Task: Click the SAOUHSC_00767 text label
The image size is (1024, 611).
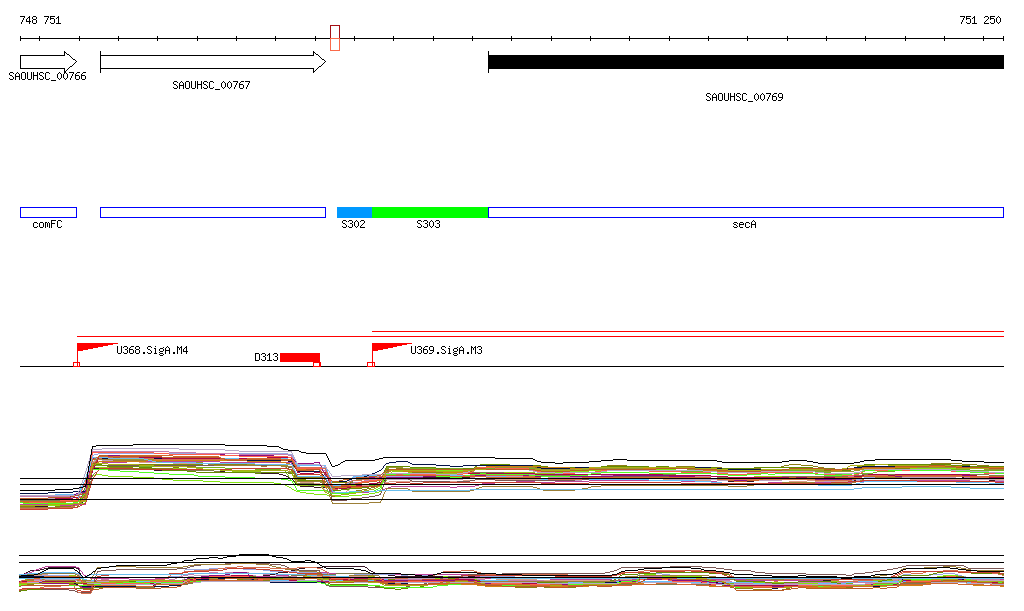Action: pyautogui.click(x=211, y=86)
